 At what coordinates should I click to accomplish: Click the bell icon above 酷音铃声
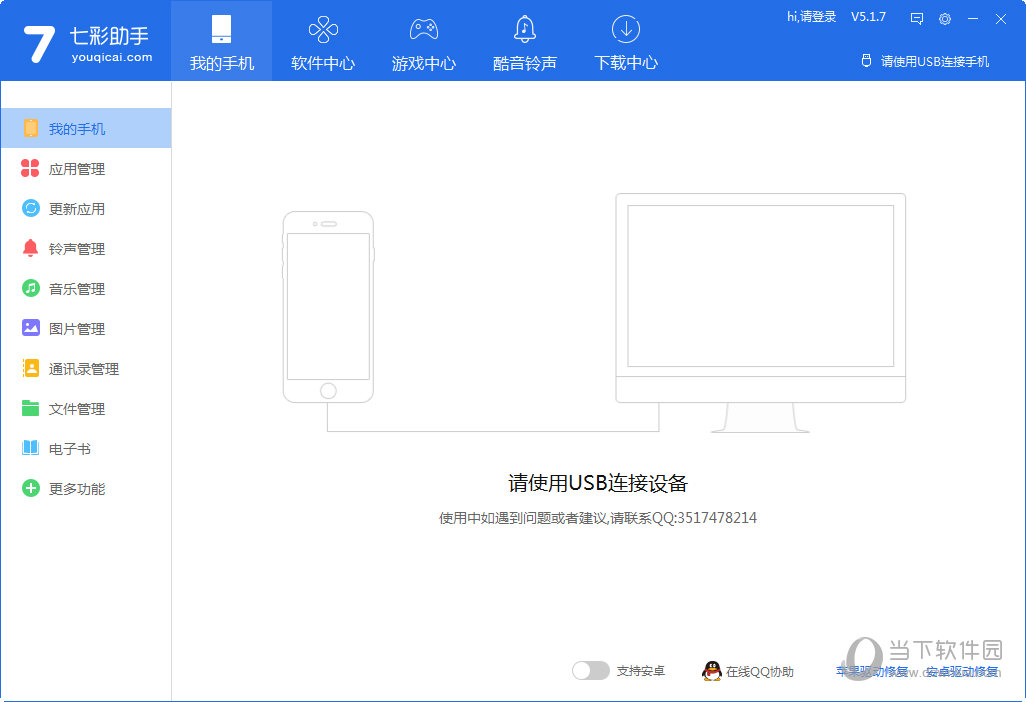pyautogui.click(x=525, y=29)
